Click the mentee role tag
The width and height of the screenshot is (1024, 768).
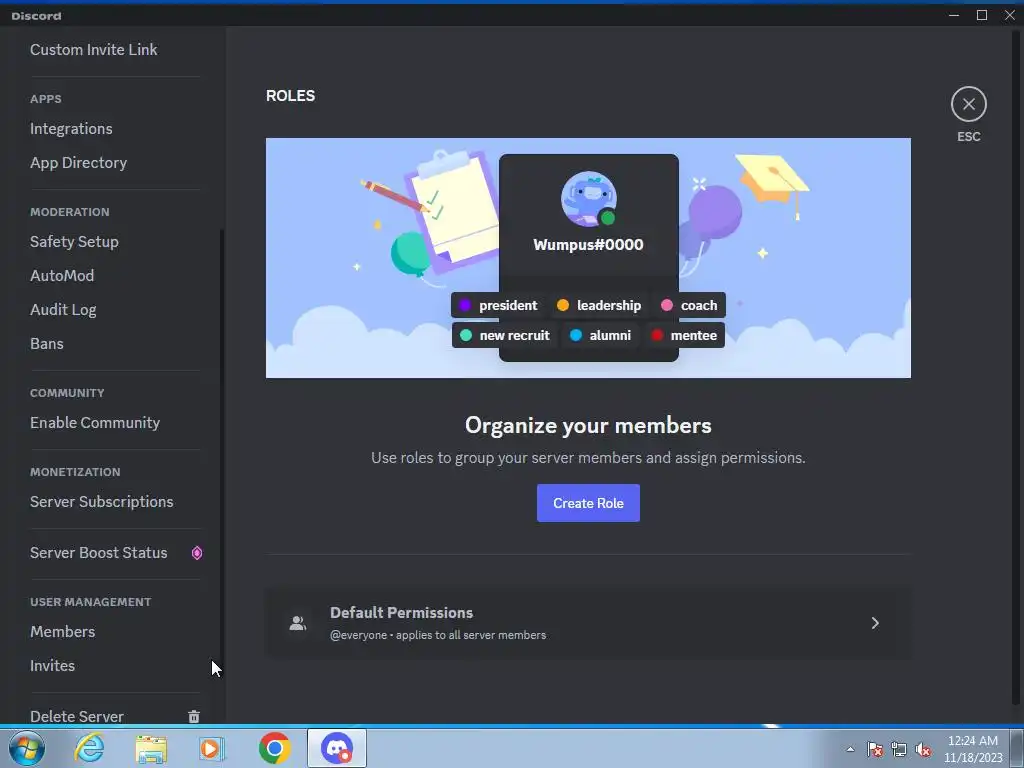(x=684, y=335)
